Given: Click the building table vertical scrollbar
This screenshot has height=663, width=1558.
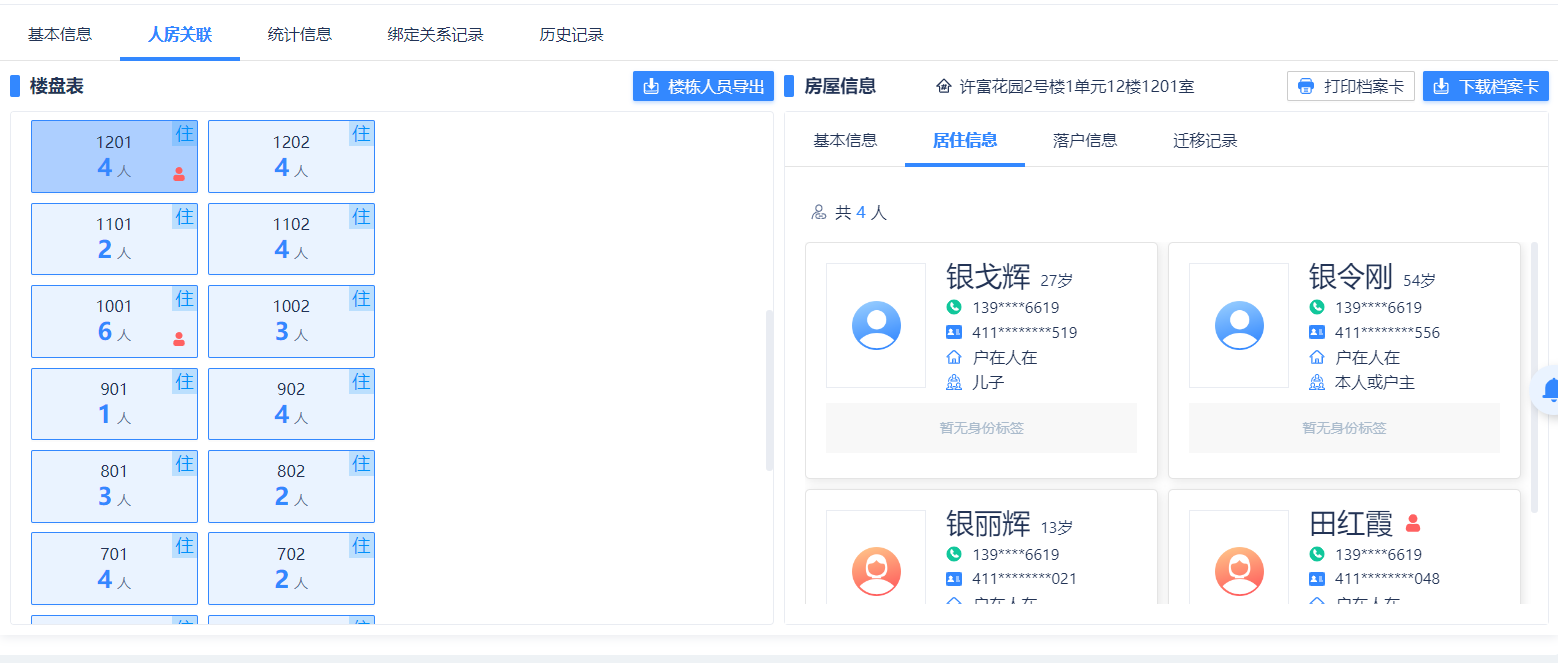Looking at the screenshot, I should (x=769, y=390).
